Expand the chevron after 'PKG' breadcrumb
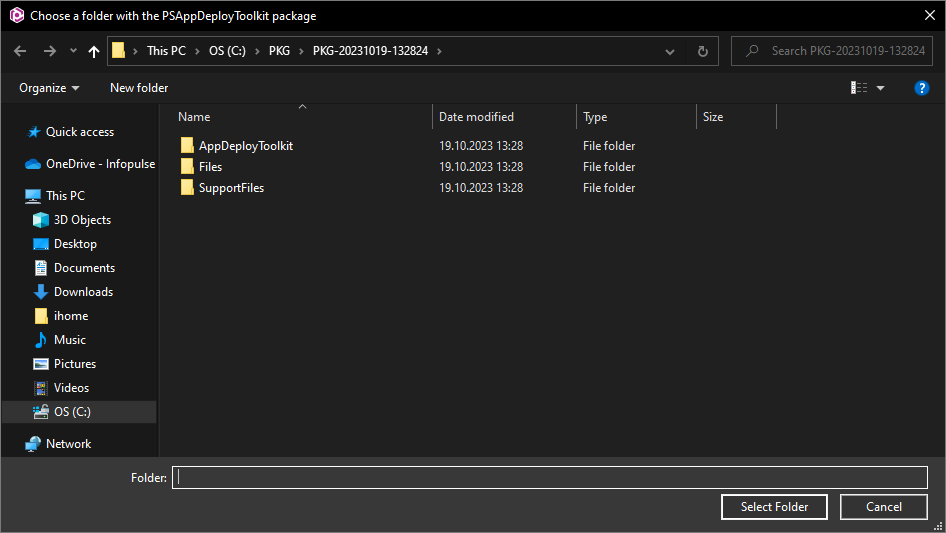 click(x=301, y=51)
